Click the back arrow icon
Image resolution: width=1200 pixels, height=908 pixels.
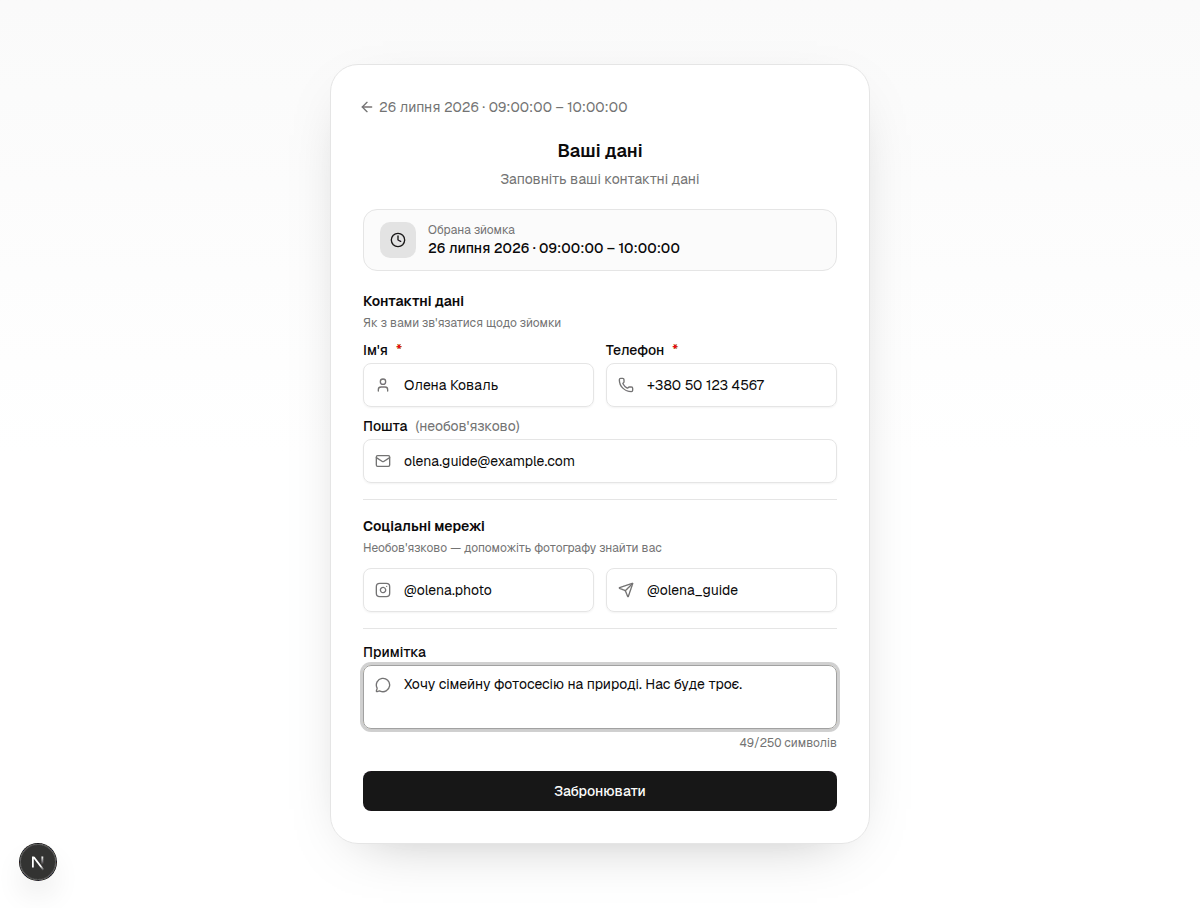coord(367,107)
